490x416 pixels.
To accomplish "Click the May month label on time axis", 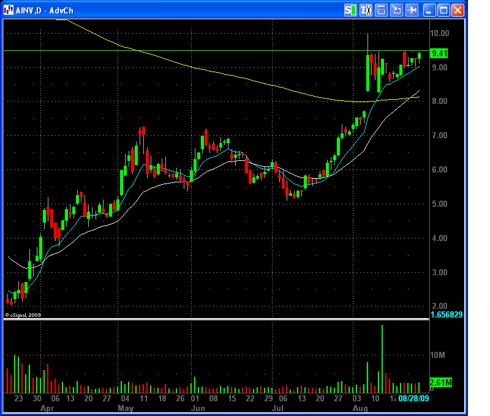I will click(125, 408).
